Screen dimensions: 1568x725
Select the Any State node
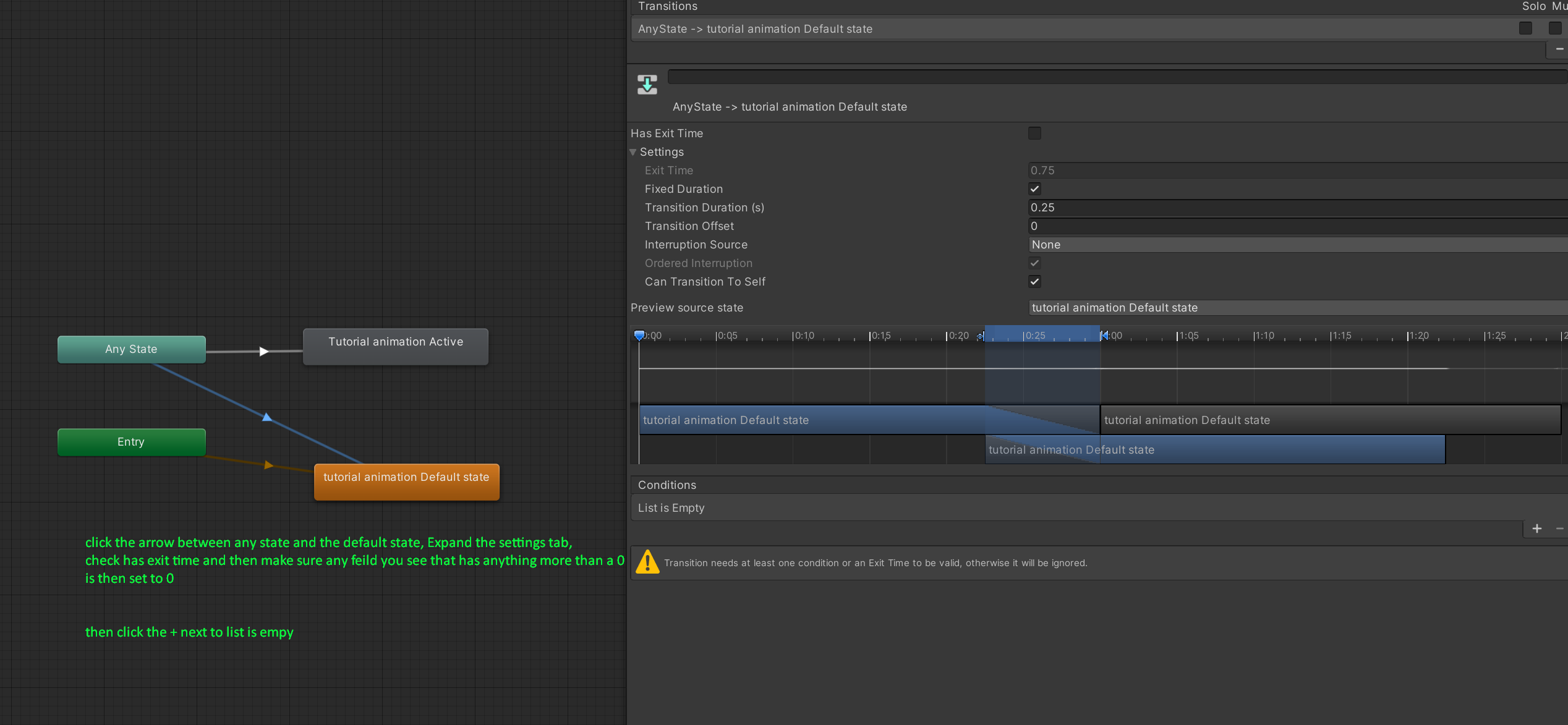131,349
